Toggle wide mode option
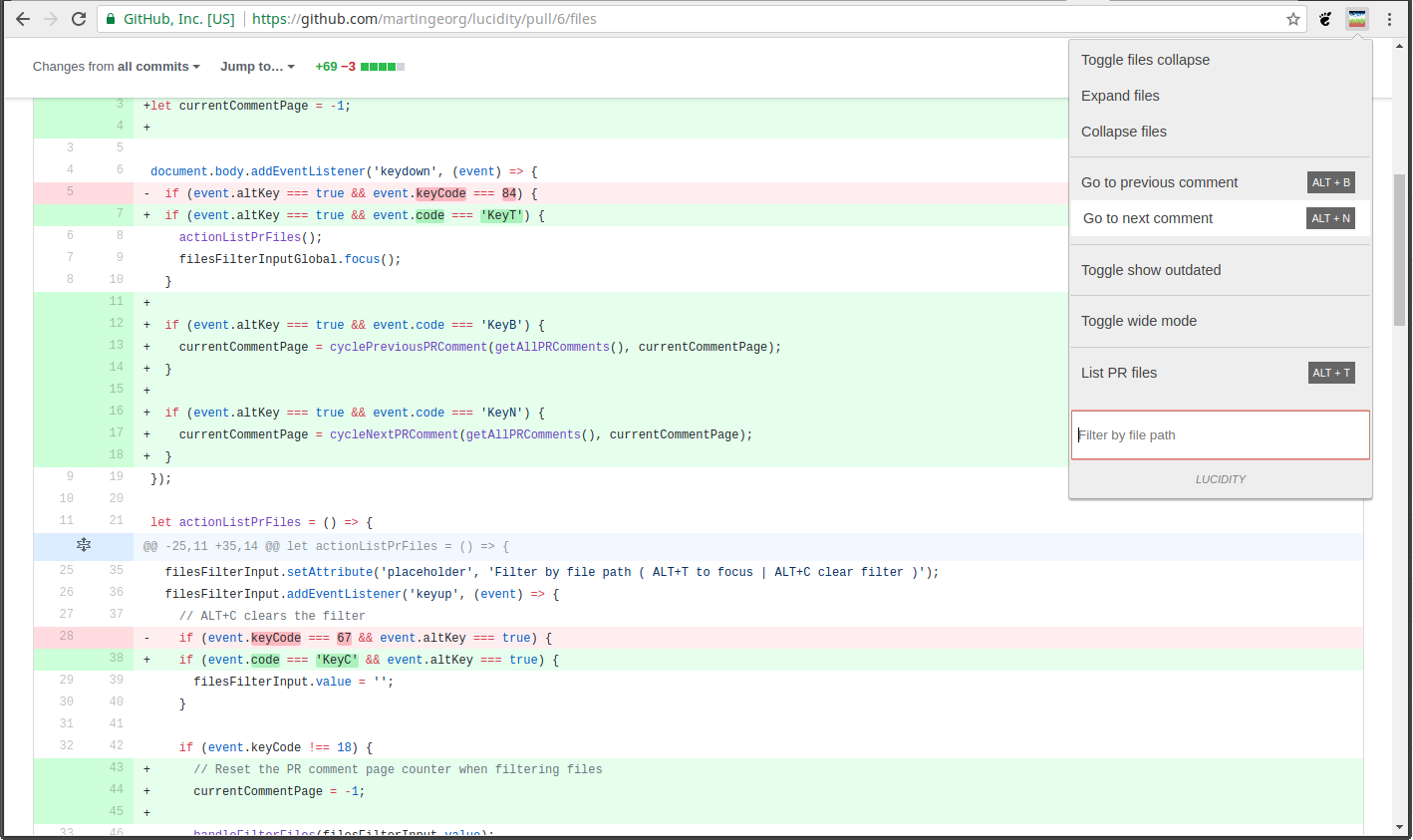The height and width of the screenshot is (840, 1413). coord(1139,321)
